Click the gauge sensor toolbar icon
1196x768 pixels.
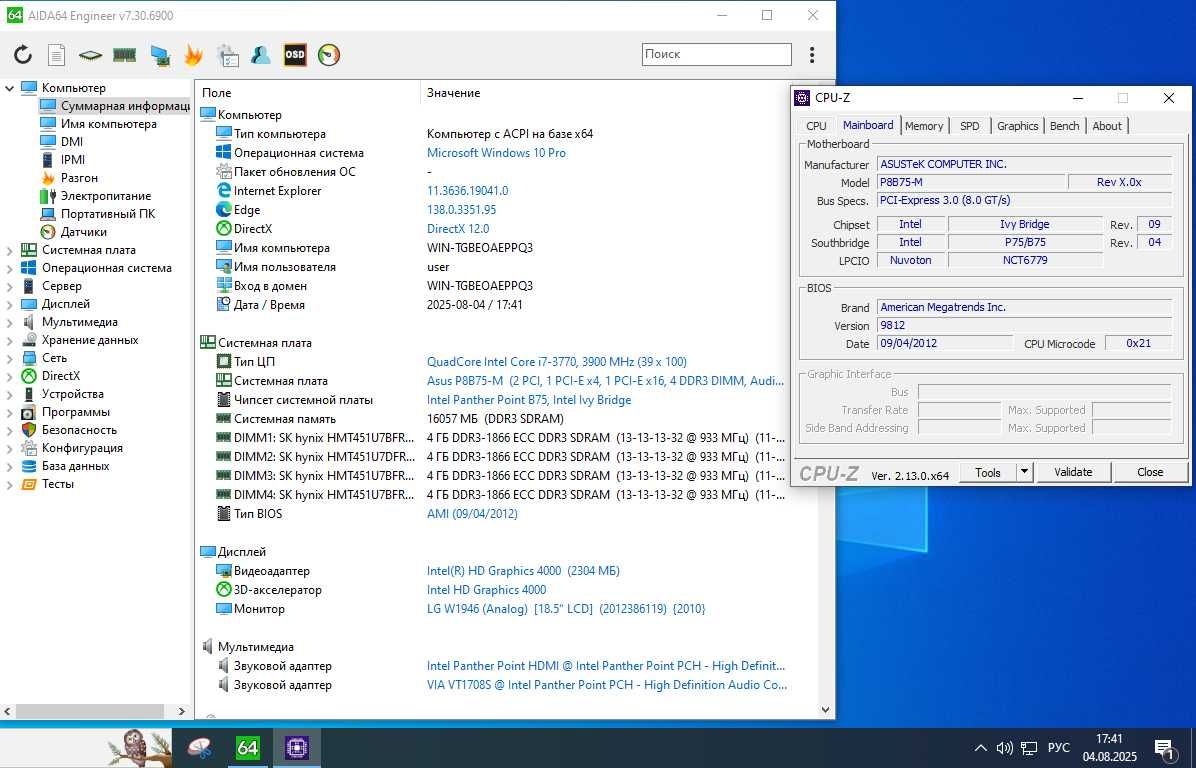pyautogui.click(x=329, y=55)
